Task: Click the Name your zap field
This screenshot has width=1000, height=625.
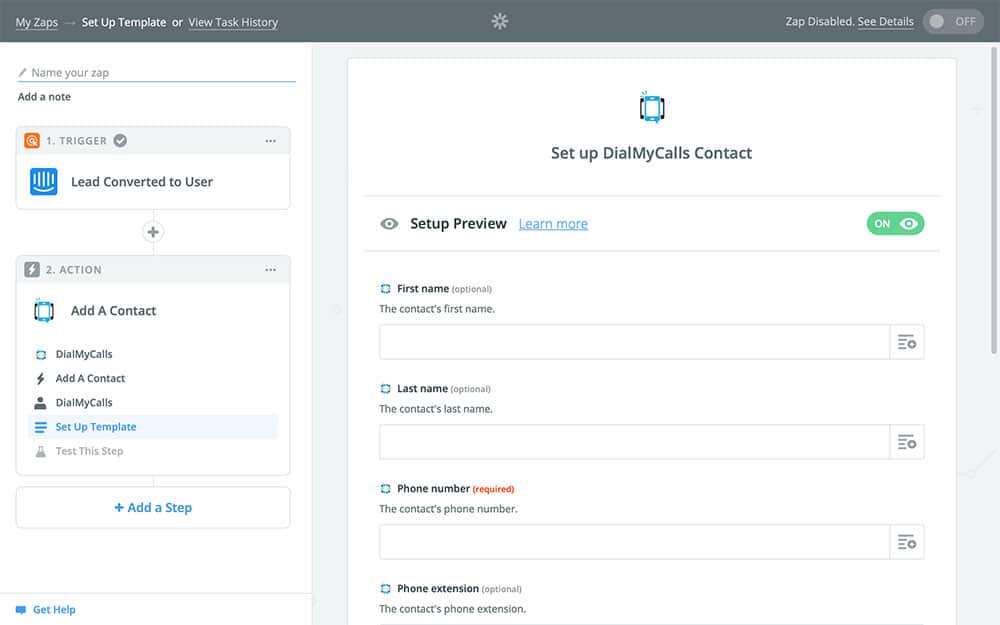Action: pyautogui.click(x=160, y=73)
